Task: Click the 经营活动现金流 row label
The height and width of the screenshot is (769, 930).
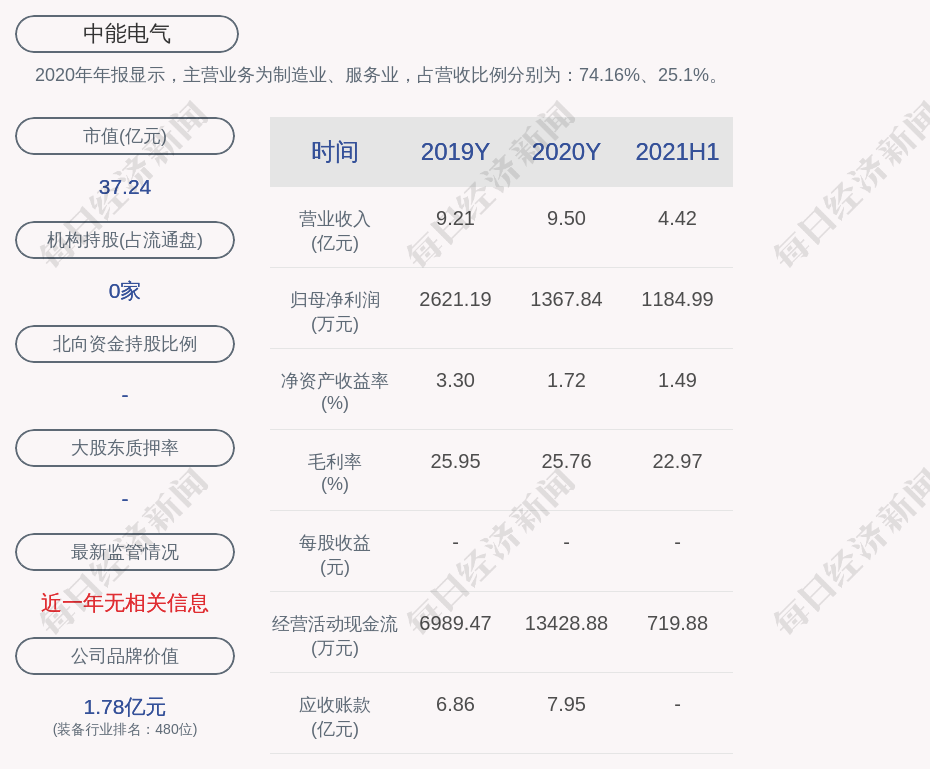Action: 335,634
